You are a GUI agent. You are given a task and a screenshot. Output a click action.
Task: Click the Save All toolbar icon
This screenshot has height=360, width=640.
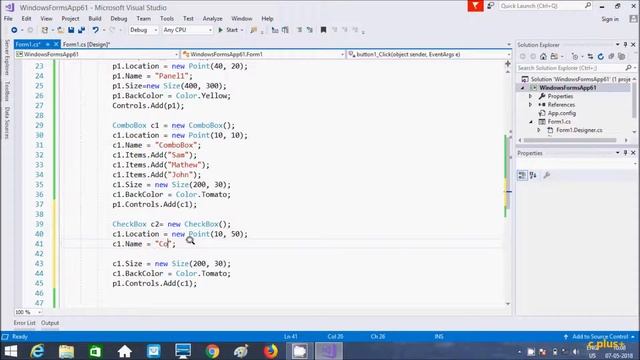(81, 30)
